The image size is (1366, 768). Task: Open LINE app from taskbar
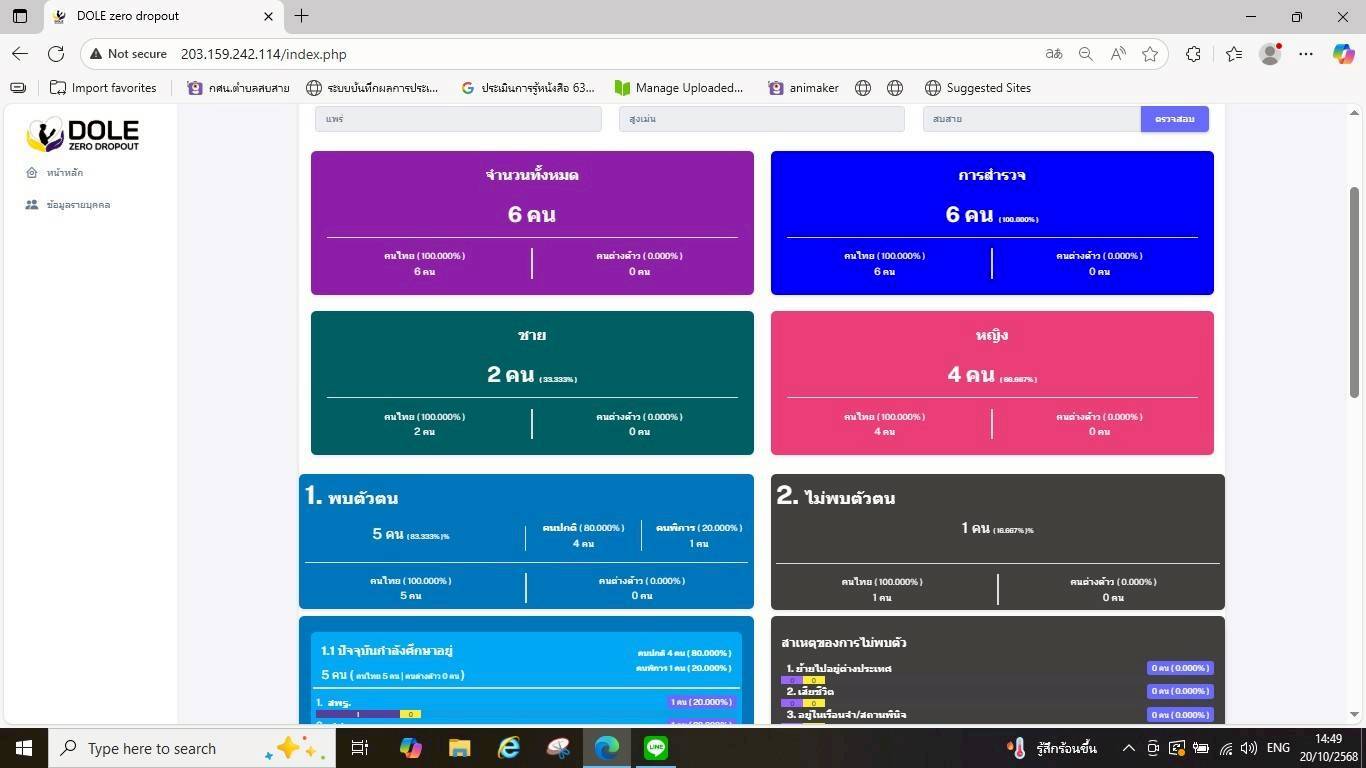[656, 748]
